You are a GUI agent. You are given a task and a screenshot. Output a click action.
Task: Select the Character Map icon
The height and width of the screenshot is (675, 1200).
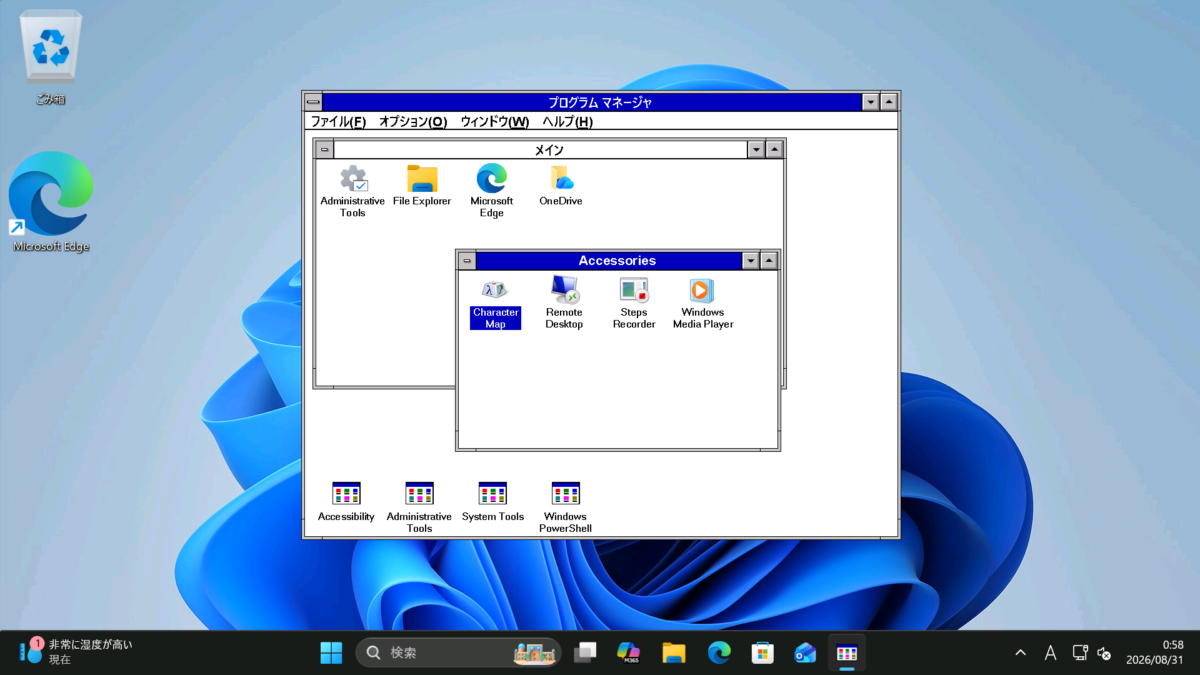495,303
